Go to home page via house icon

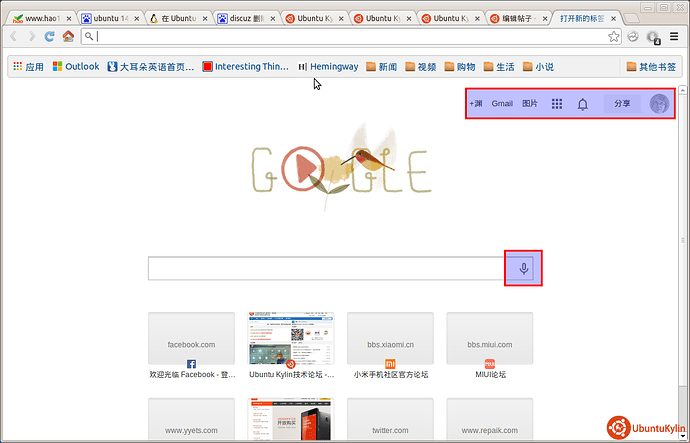click(x=68, y=36)
